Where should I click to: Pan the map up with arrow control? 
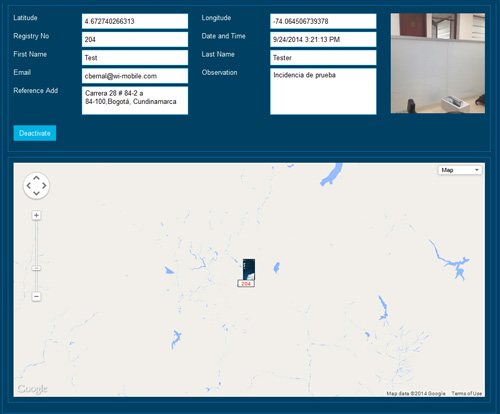pos(36,178)
